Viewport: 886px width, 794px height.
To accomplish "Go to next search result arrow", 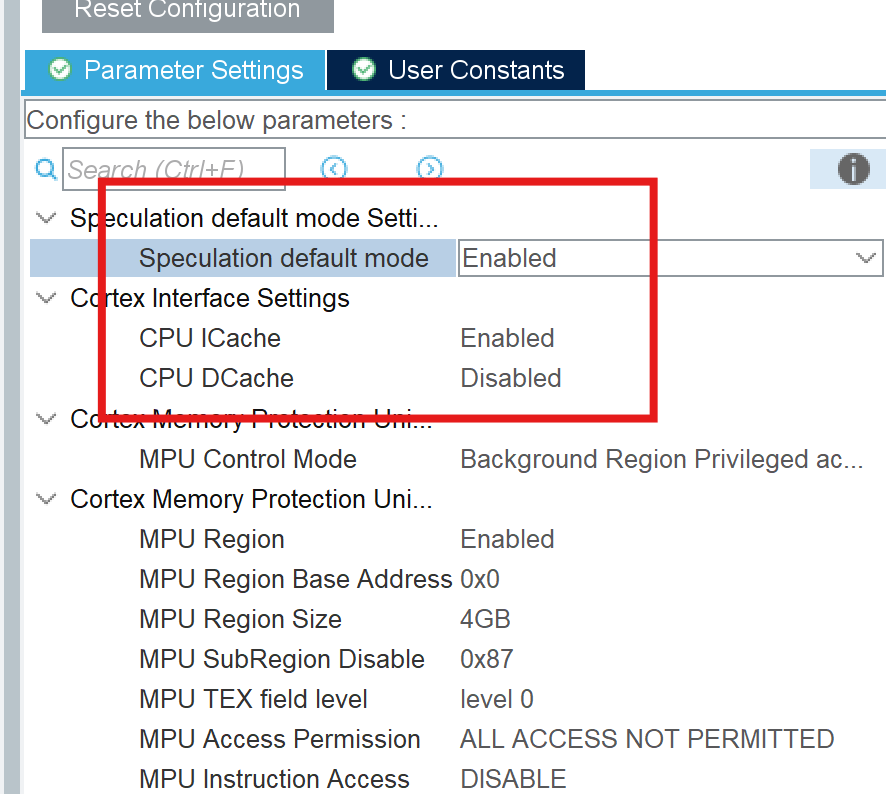I will tap(430, 168).
